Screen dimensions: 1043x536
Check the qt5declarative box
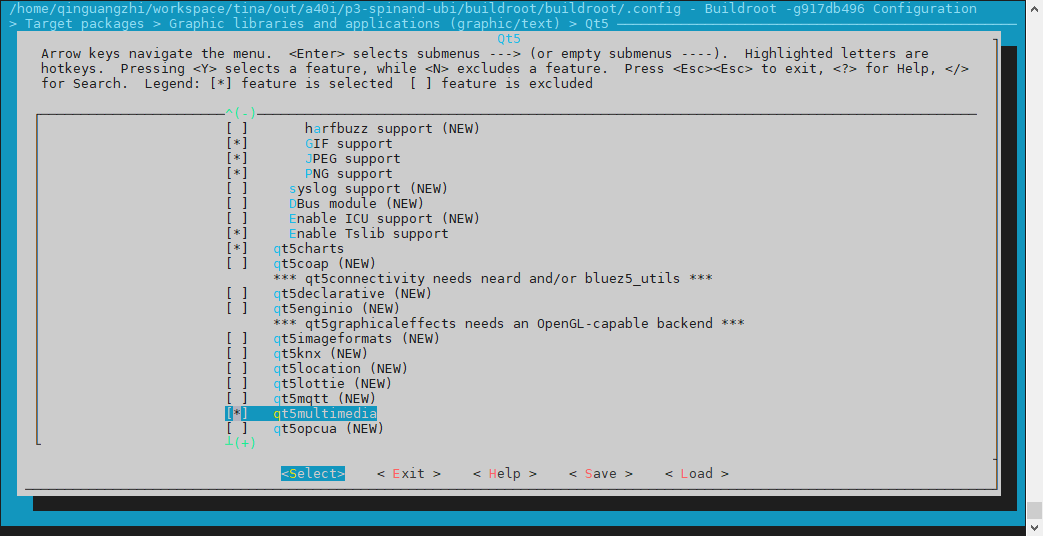237,293
